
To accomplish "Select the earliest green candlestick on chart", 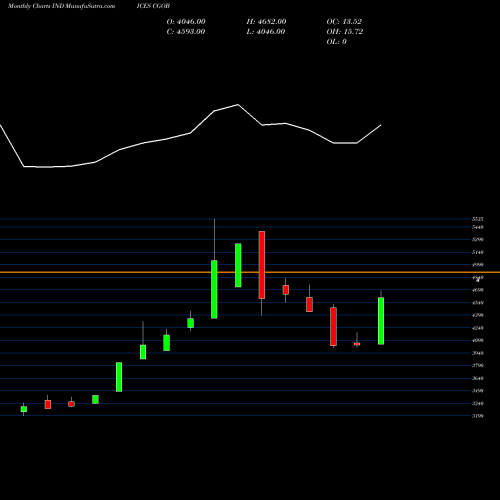I will 24,409.
